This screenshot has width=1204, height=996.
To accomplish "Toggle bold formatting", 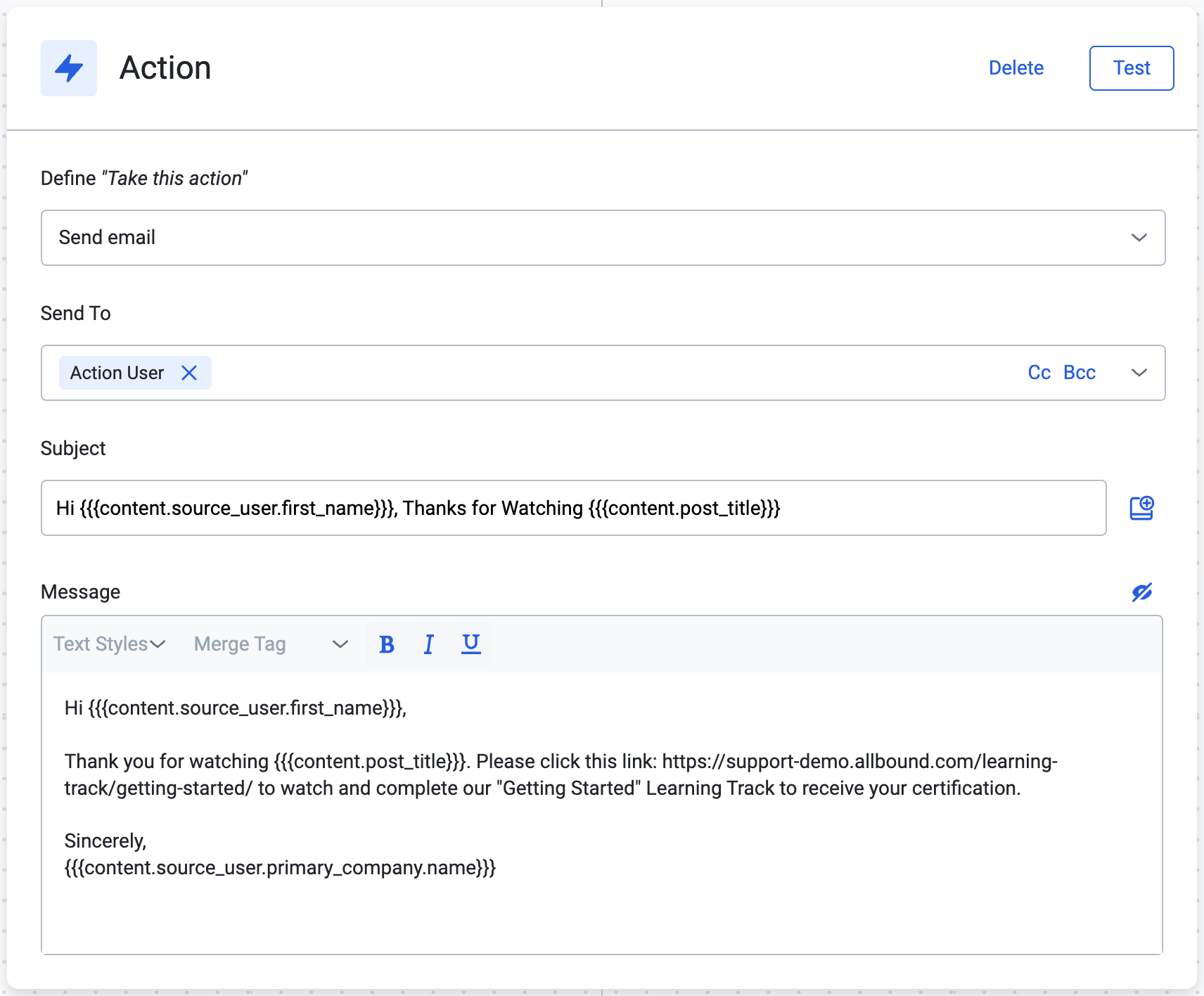I will pos(387,644).
